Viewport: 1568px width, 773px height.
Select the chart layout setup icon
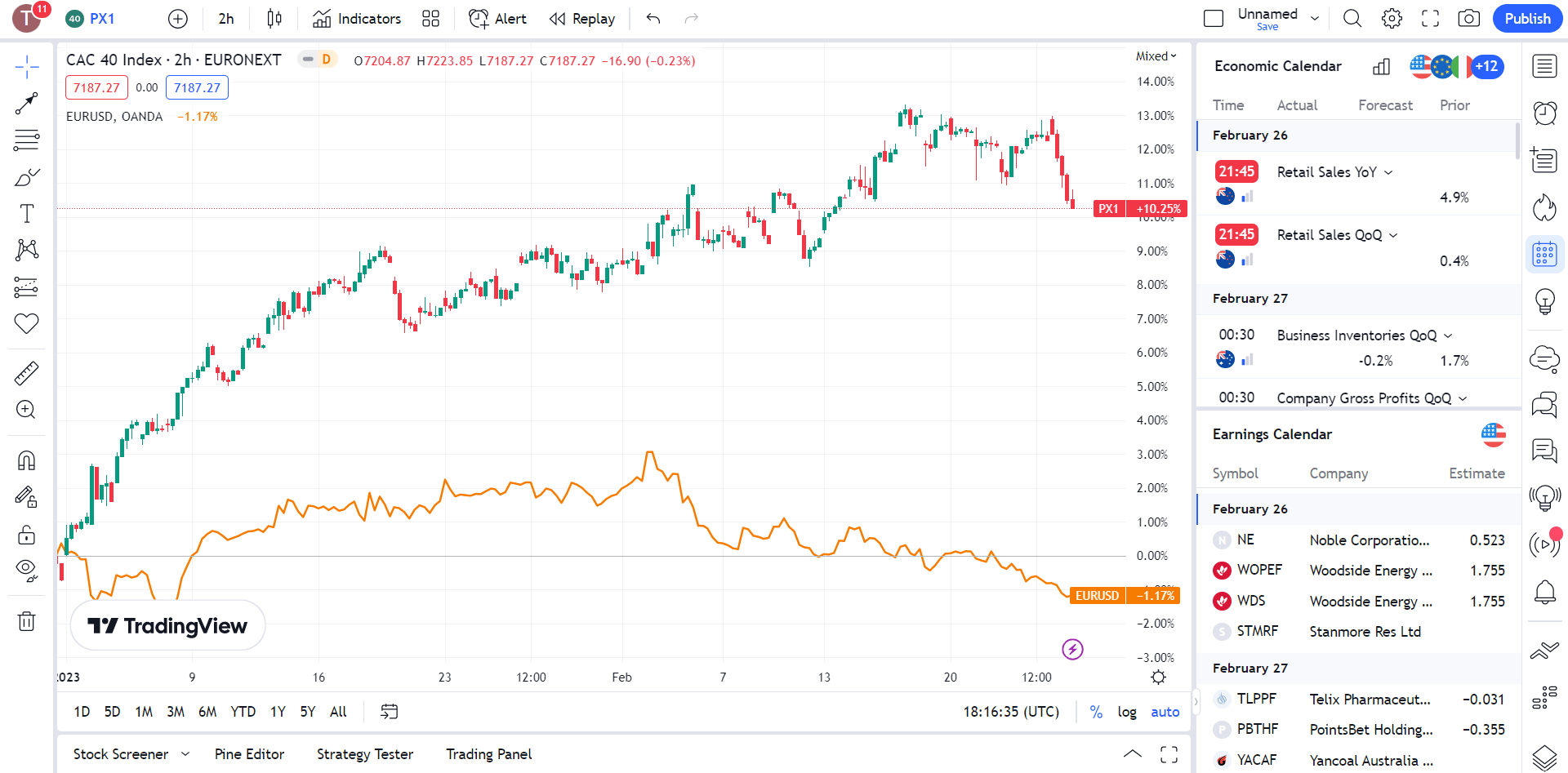1214,19
